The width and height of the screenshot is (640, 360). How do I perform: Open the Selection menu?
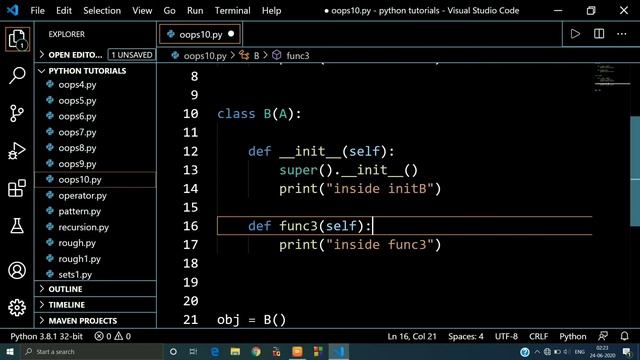(102, 11)
